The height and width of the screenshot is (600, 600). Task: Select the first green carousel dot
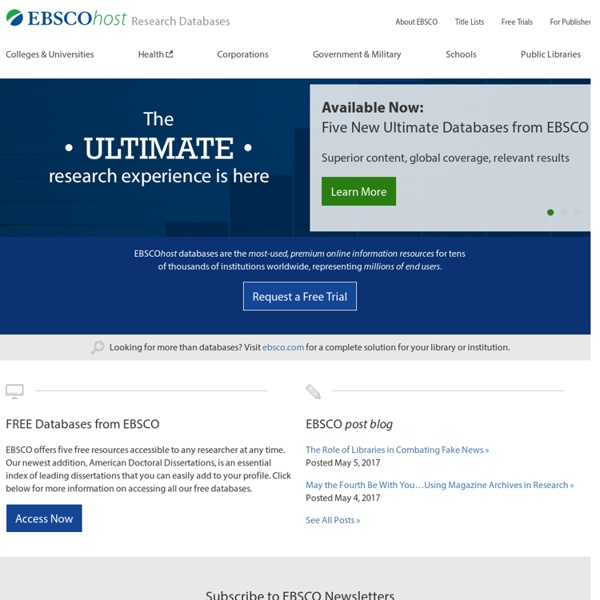(550, 212)
